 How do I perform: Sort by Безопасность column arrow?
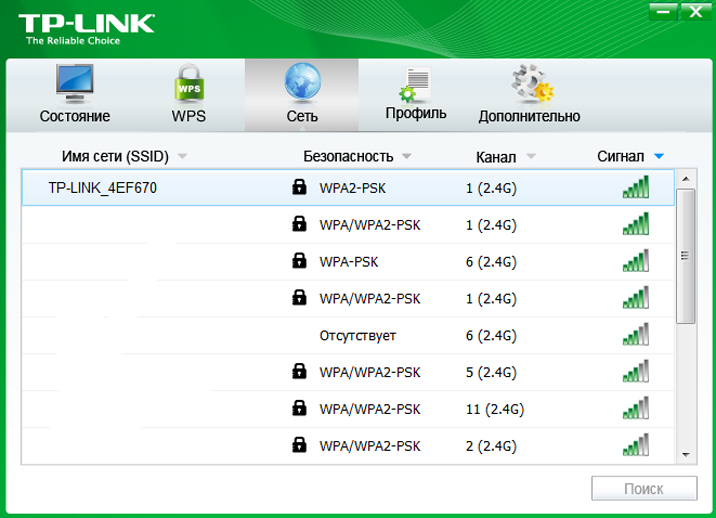(x=406, y=157)
